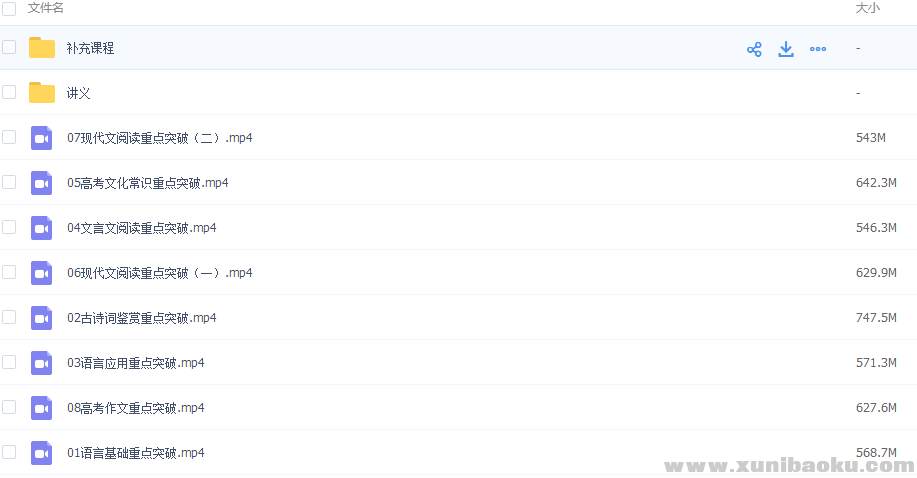The width and height of the screenshot is (917, 478).
Task: Open 06现代文阅读重点突破（一）.mp4 file
Action: click(x=160, y=273)
